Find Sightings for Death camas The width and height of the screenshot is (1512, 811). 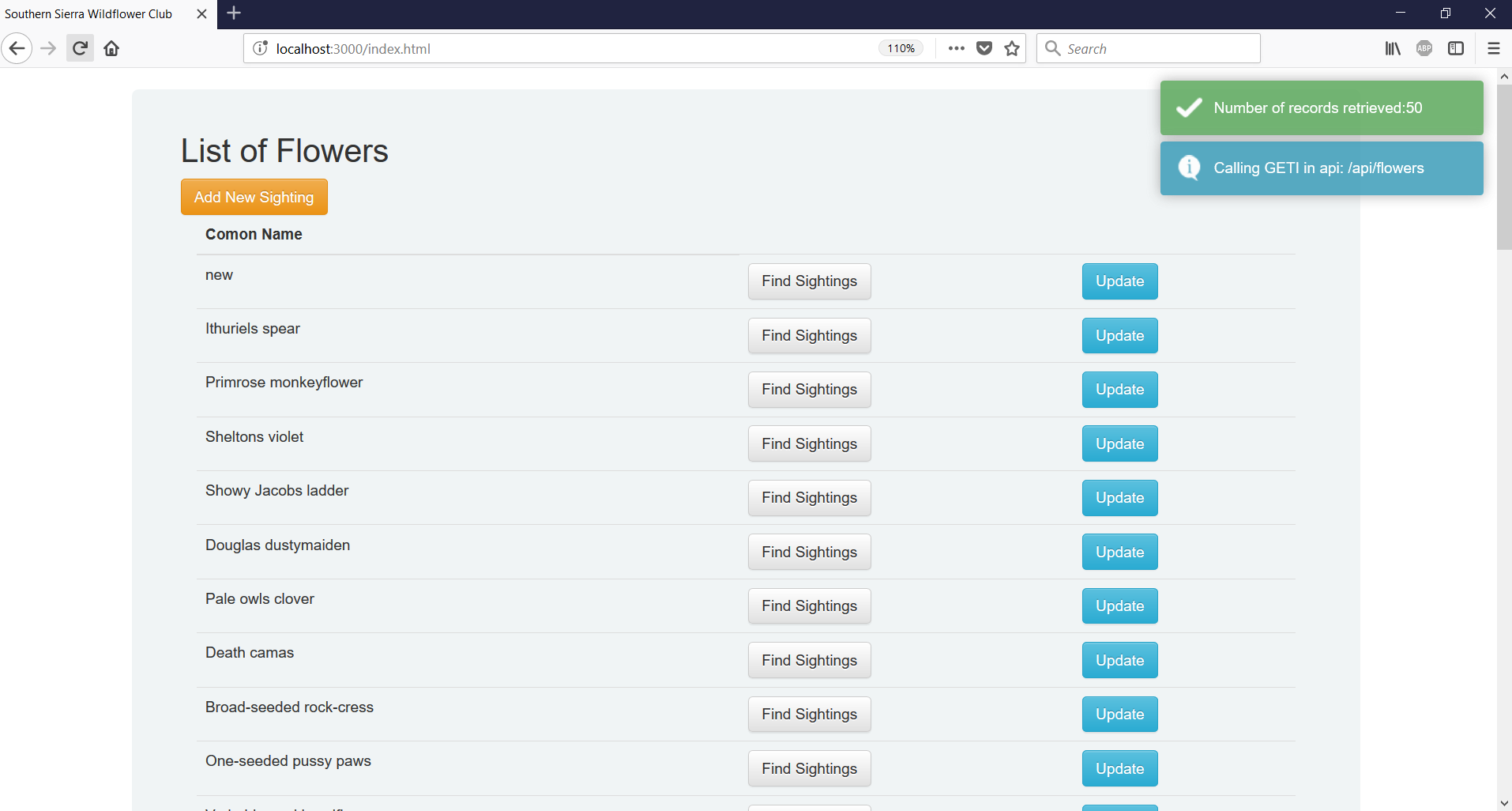810,660
